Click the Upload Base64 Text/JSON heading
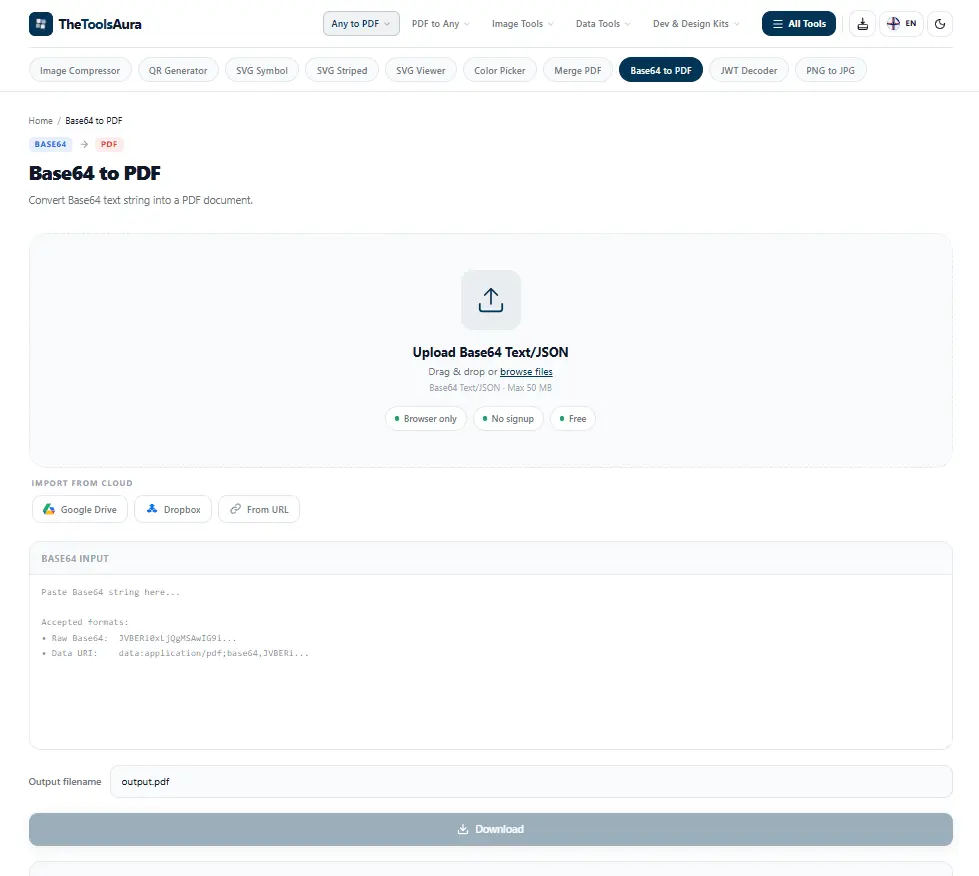Image resolution: width=979 pixels, height=876 pixels. coord(490,352)
